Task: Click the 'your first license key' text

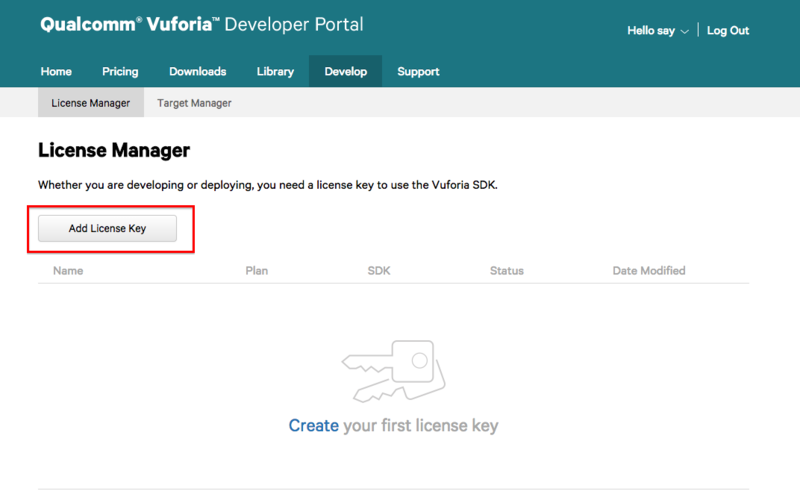Action: click(420, 425)
